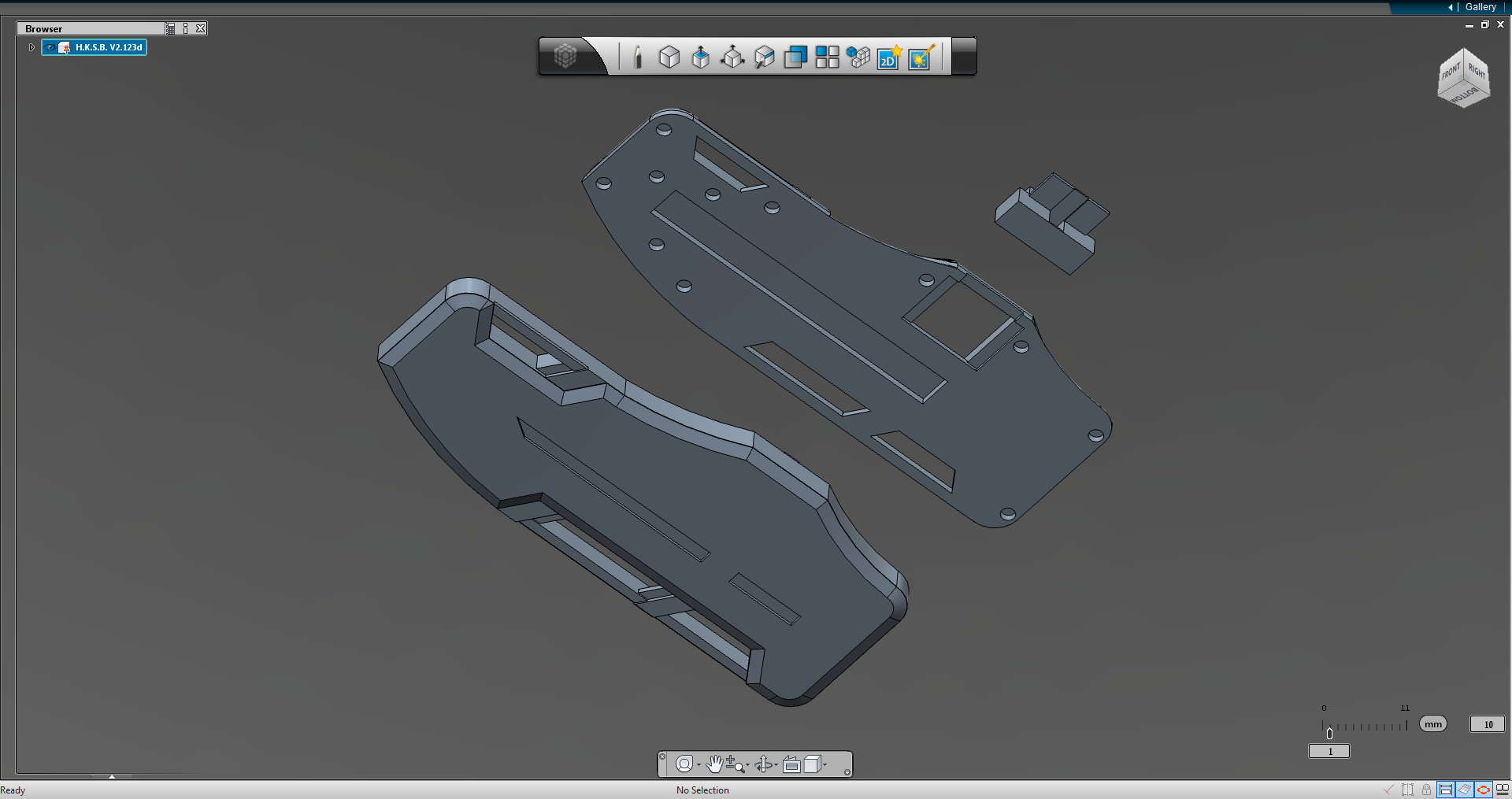
Task: Open the Construct press-pull tool
Action: pyautogui.click(x=700, y=57)
